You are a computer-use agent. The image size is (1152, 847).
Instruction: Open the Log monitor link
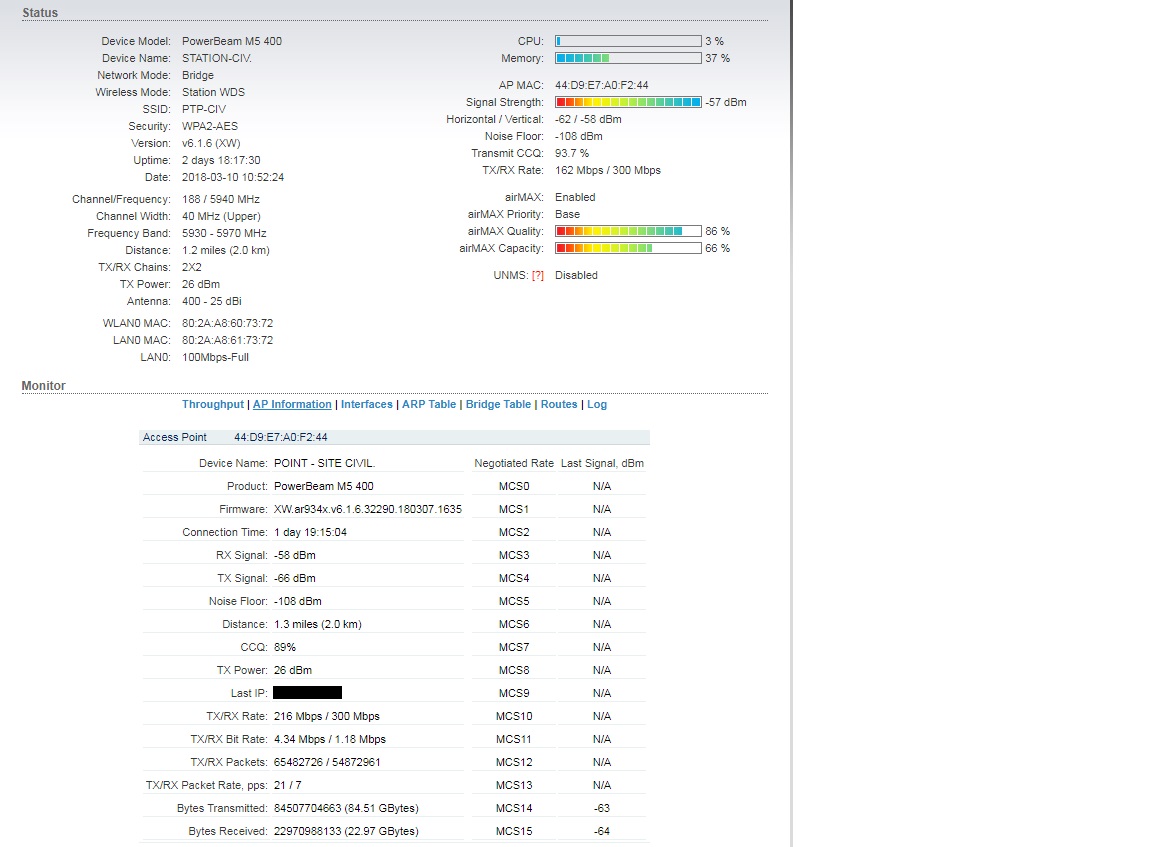coord(597,404)
